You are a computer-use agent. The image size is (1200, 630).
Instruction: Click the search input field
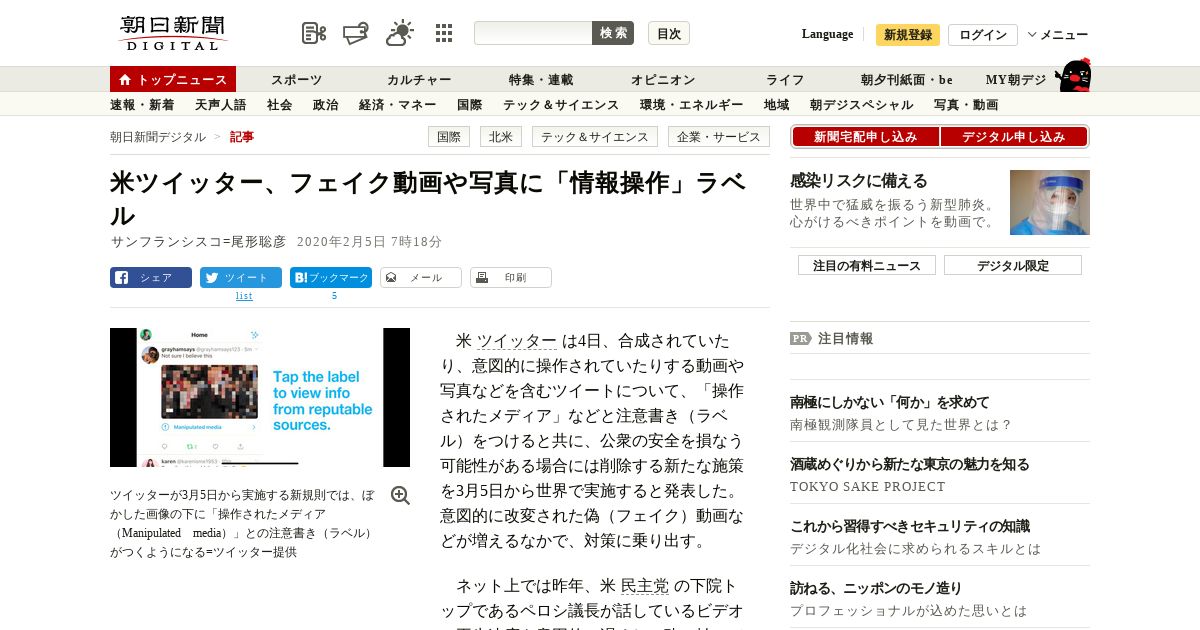click(533, 33)
